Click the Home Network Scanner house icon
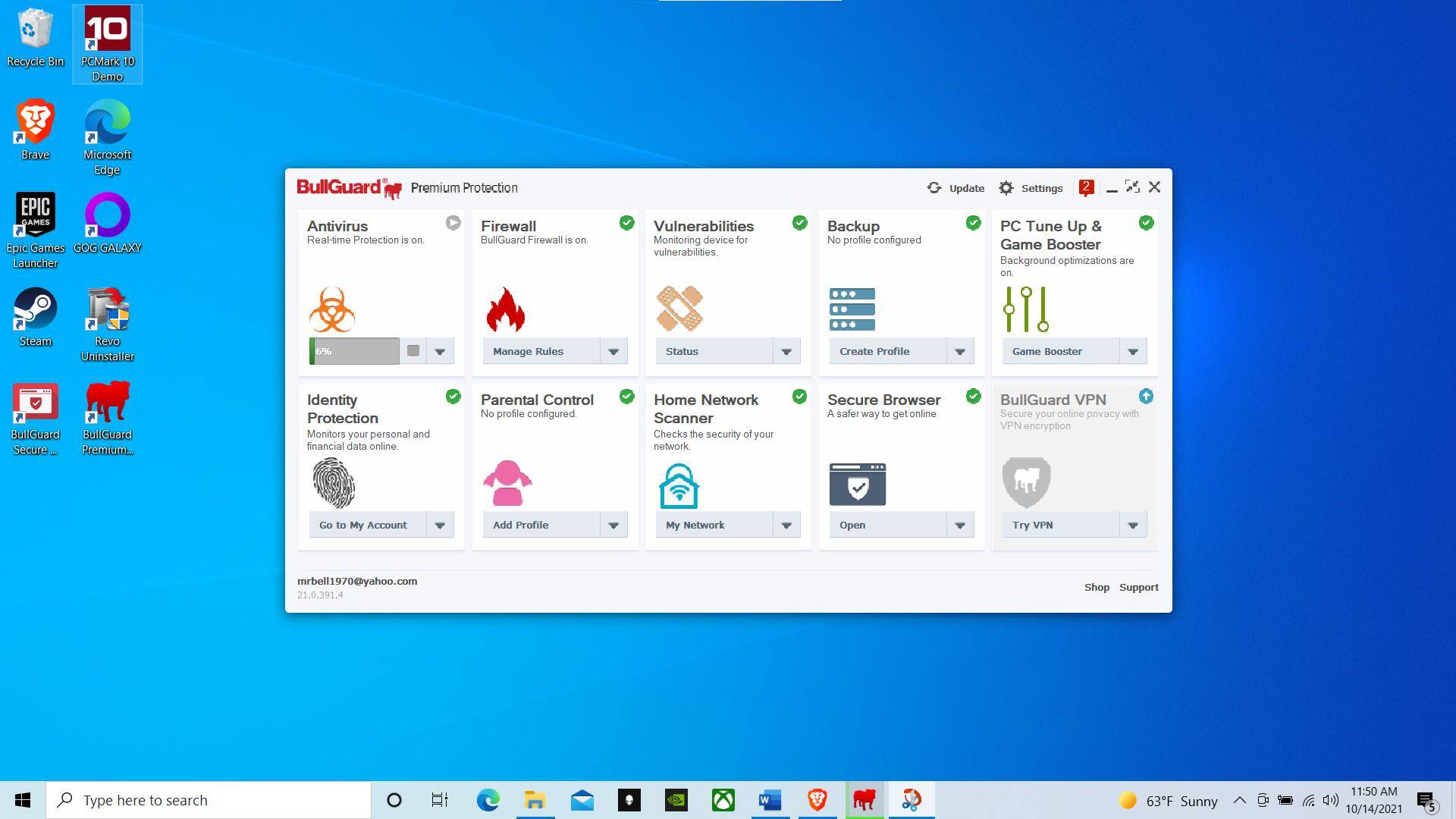Image resolution: width=1456 pixels, height=819 pixels. point(679,486)
